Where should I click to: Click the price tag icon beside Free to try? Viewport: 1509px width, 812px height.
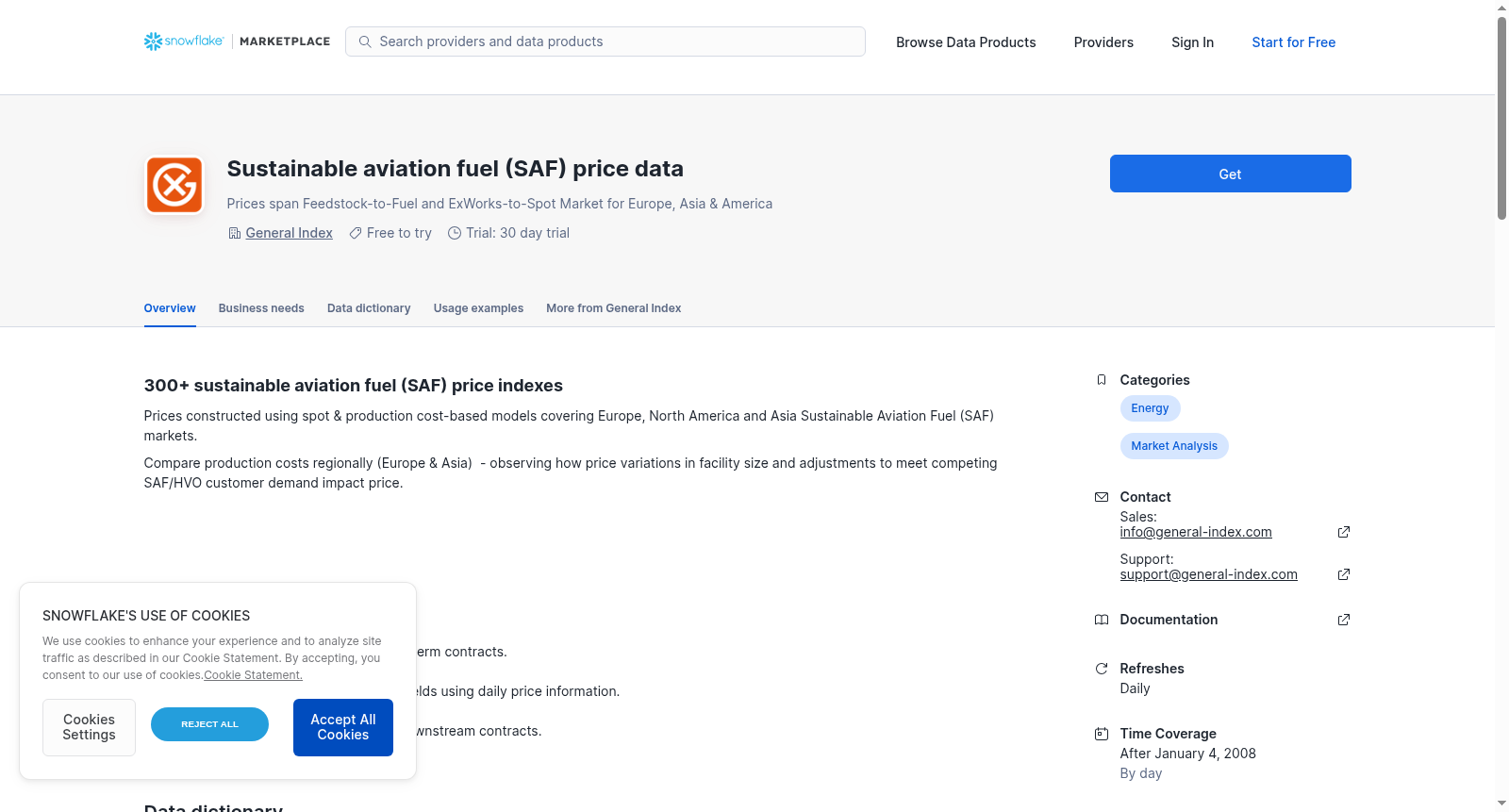coord(356,233)
